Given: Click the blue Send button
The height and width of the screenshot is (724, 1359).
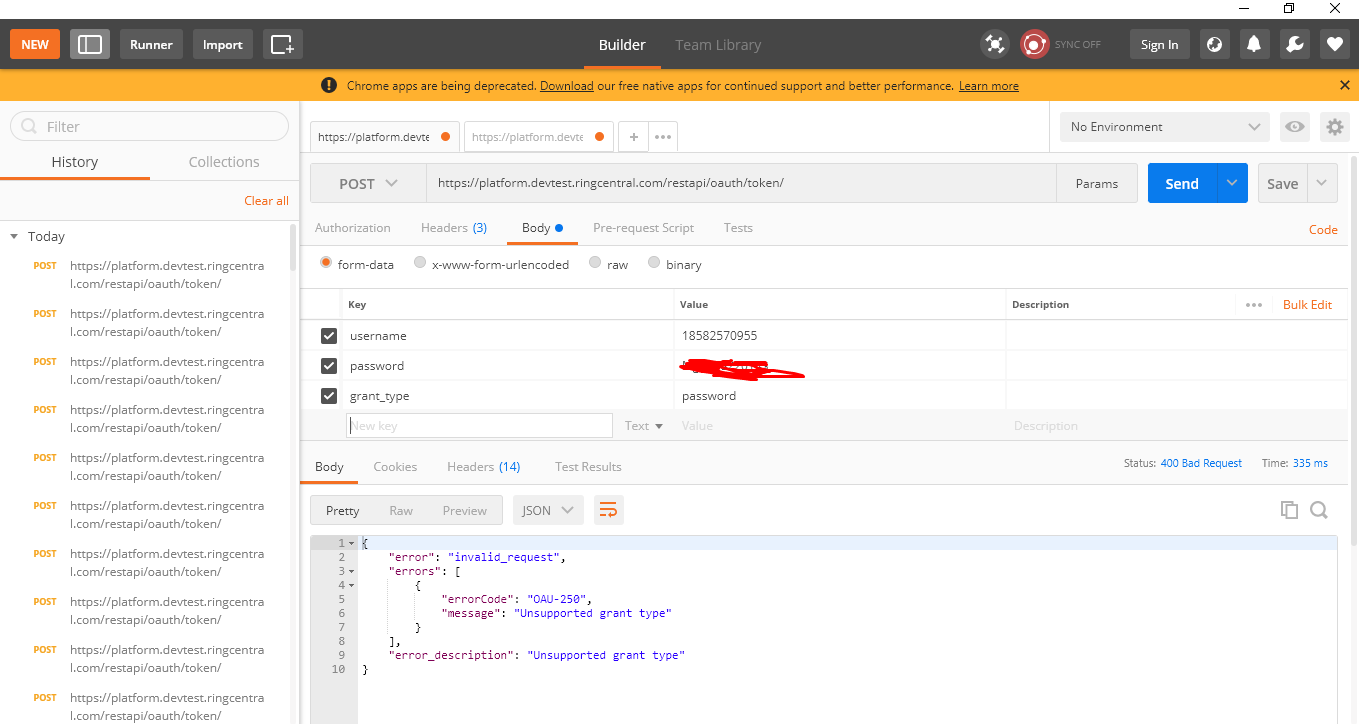Looking at the screenshot, I should point(1182,183).
